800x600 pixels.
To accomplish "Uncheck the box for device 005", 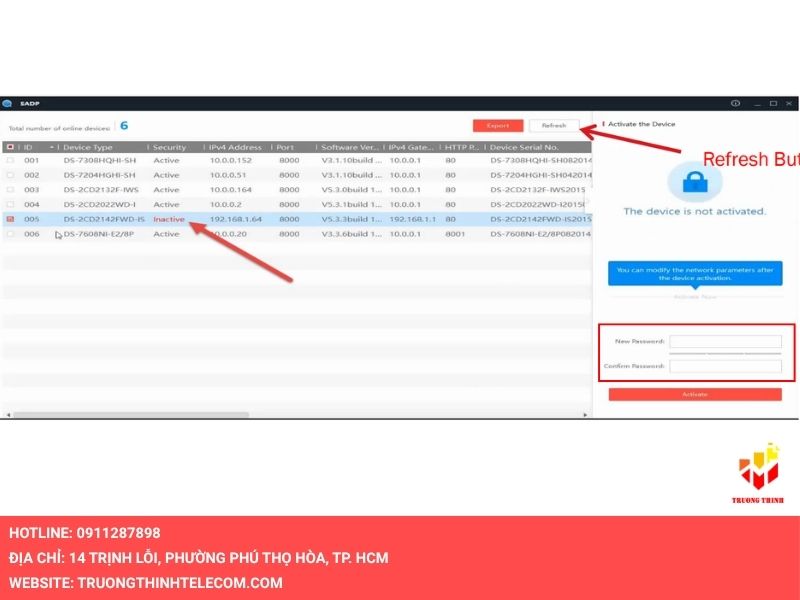I will point(10,219).
